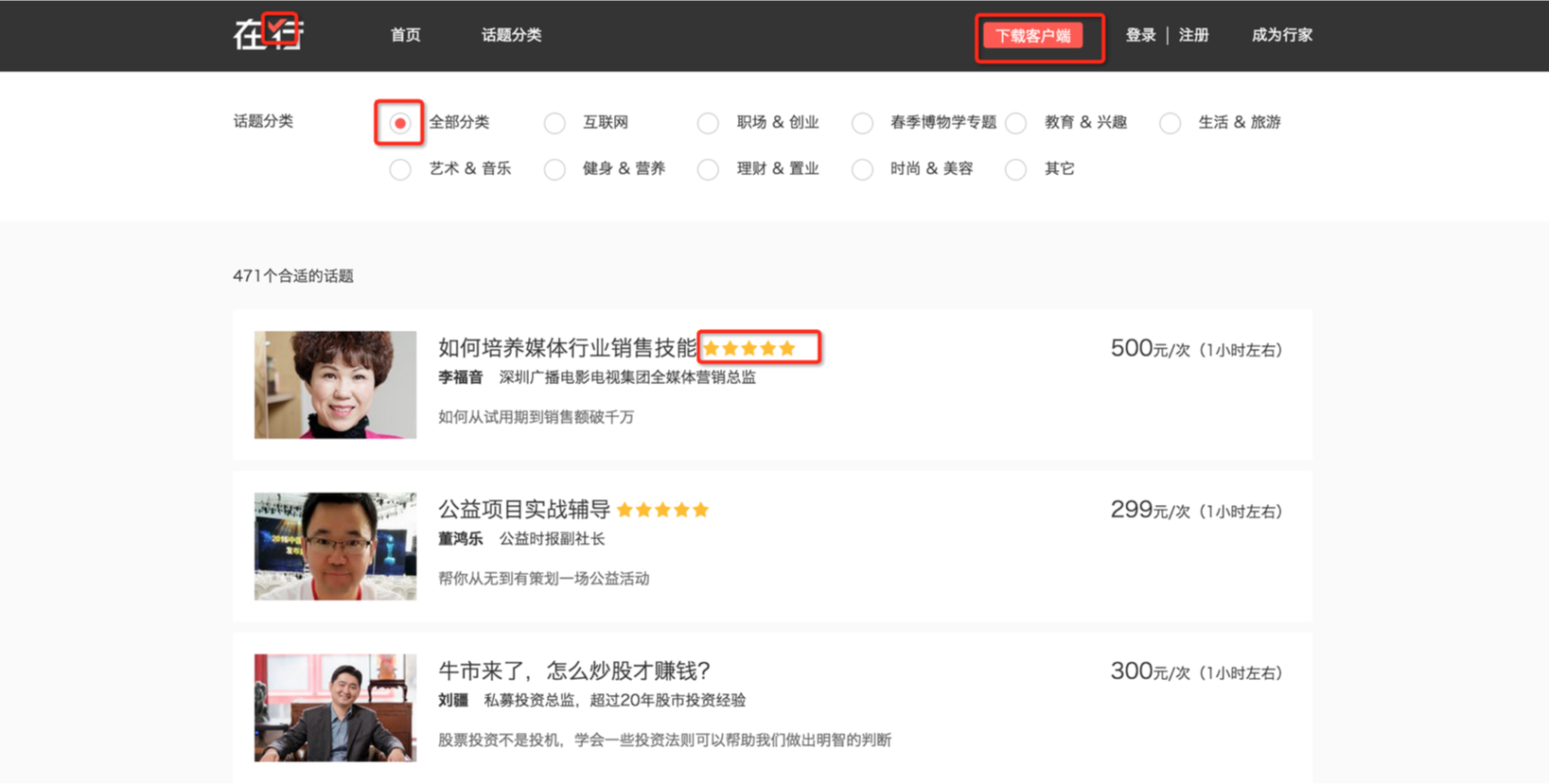Screen dimensions: 1549x784
Task: Select the 健身 & 营养 radio button
Action: [554, 169]
